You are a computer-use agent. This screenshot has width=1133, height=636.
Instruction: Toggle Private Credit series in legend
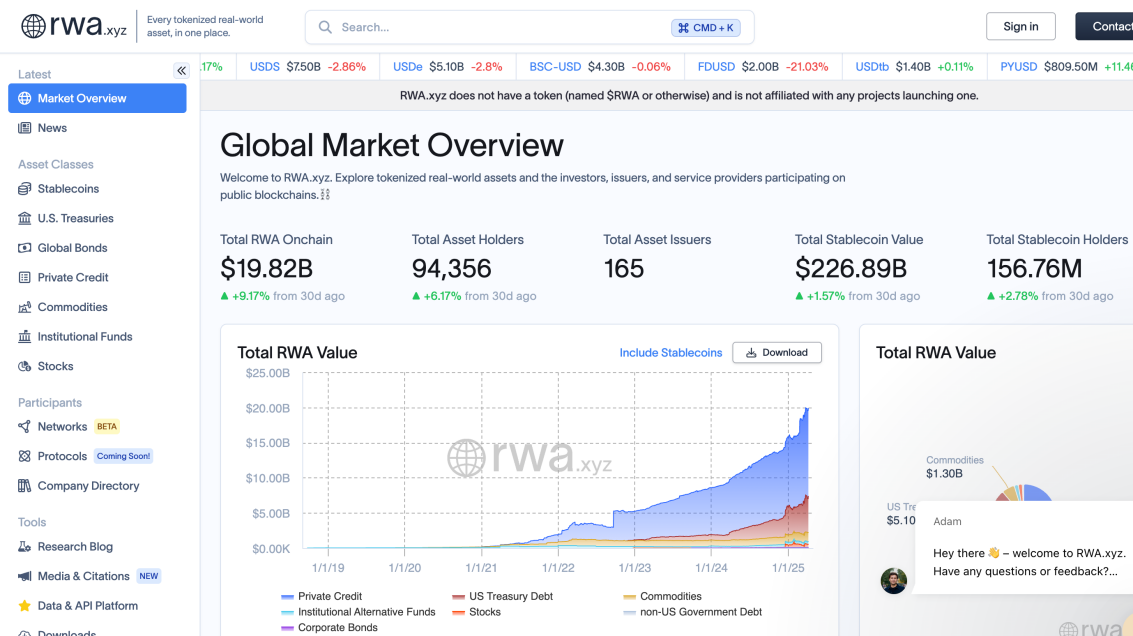click(329, 596)
